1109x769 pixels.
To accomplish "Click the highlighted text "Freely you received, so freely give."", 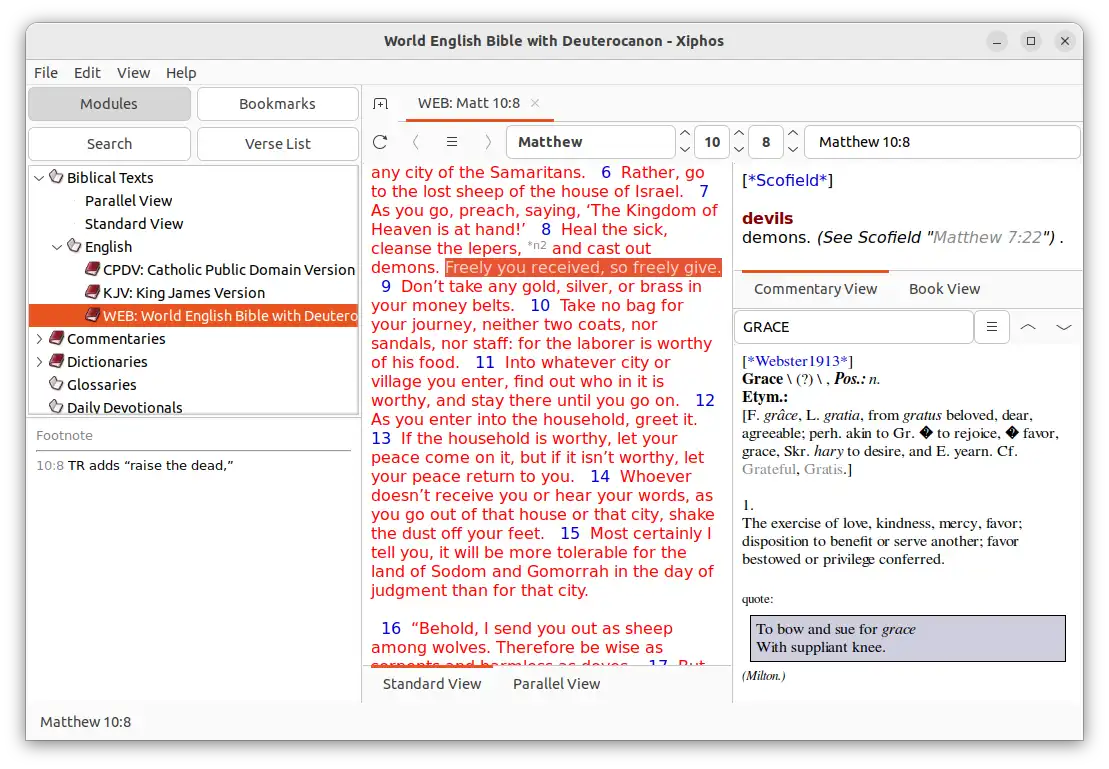I will [583, 267].
